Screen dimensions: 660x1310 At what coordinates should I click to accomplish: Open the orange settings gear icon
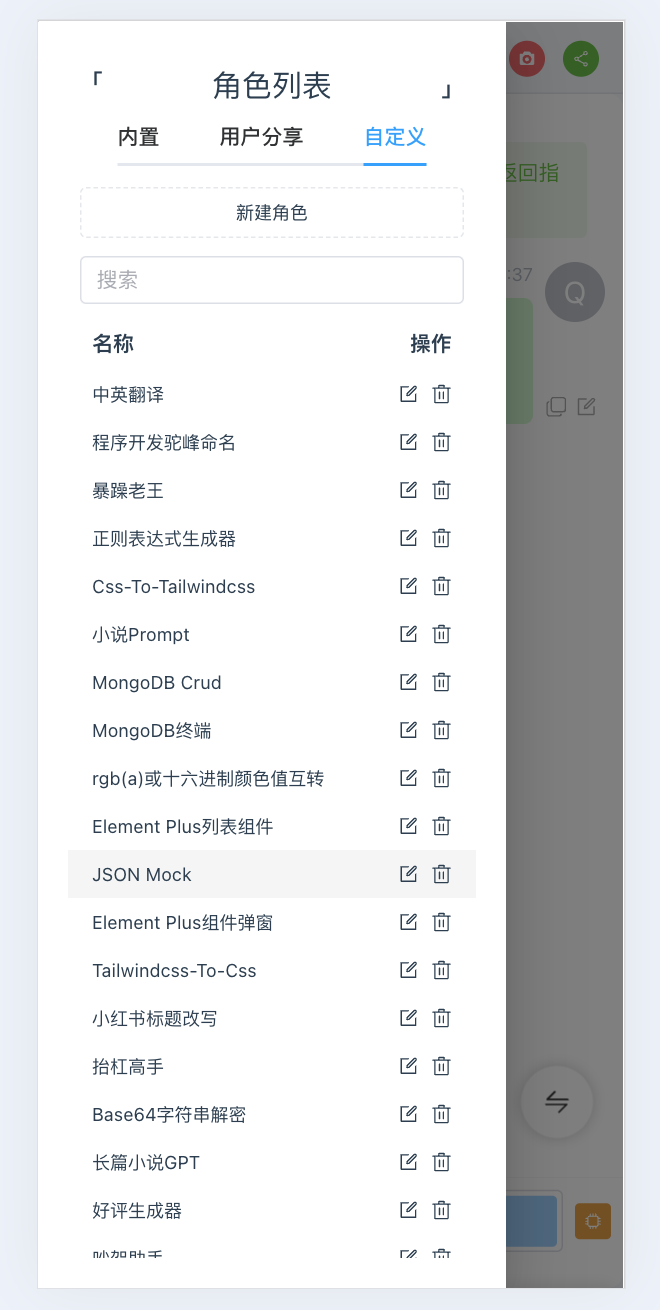point(592,1221)
